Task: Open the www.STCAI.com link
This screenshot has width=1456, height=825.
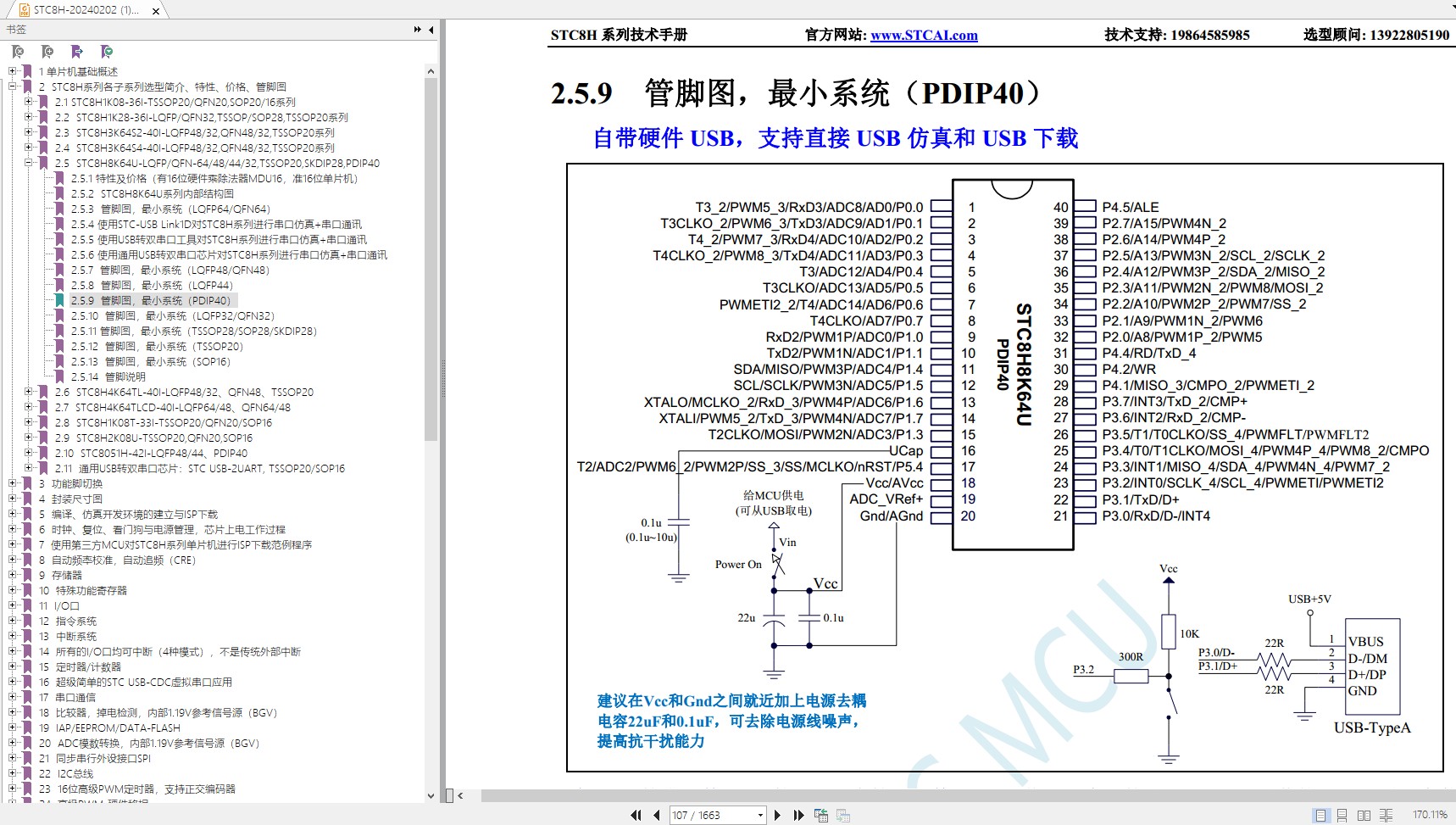Action: point(924,35)
